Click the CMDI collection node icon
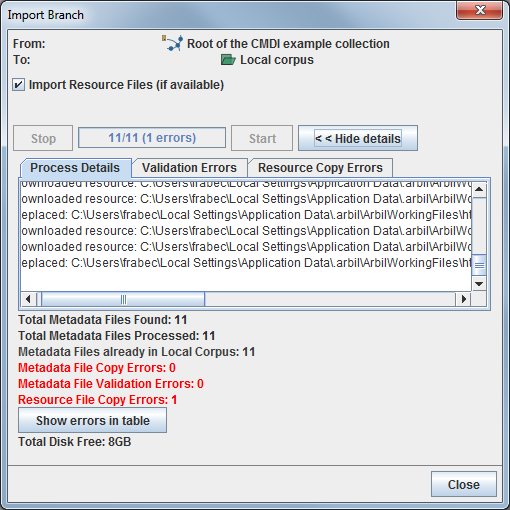The image size is (510, 510). (x=173, y=43)
